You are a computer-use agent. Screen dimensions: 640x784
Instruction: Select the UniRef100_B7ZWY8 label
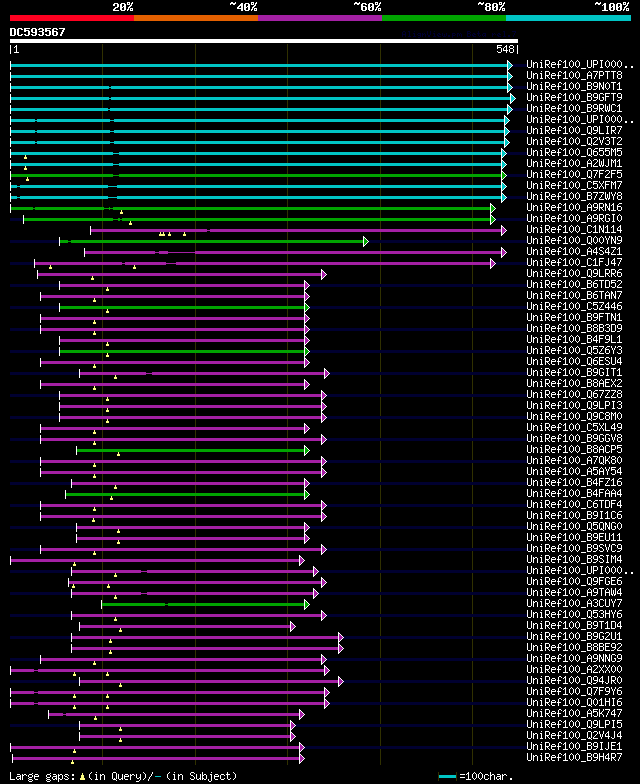point(574,196)
